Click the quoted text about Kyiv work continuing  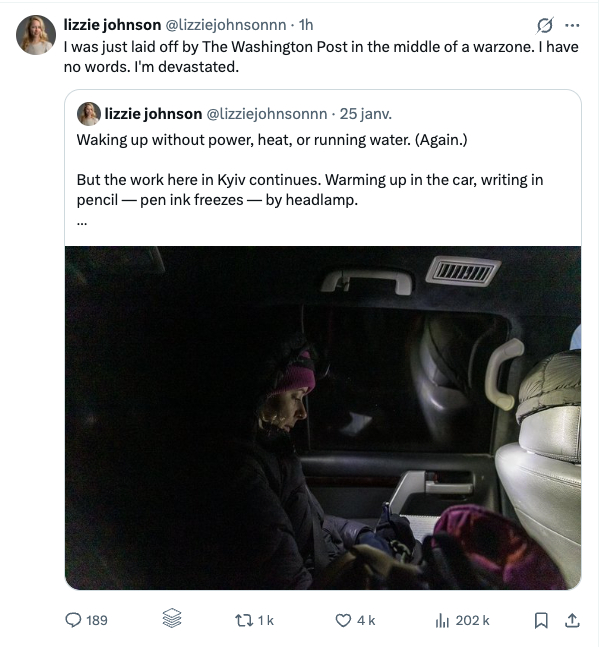coord(309,189)
